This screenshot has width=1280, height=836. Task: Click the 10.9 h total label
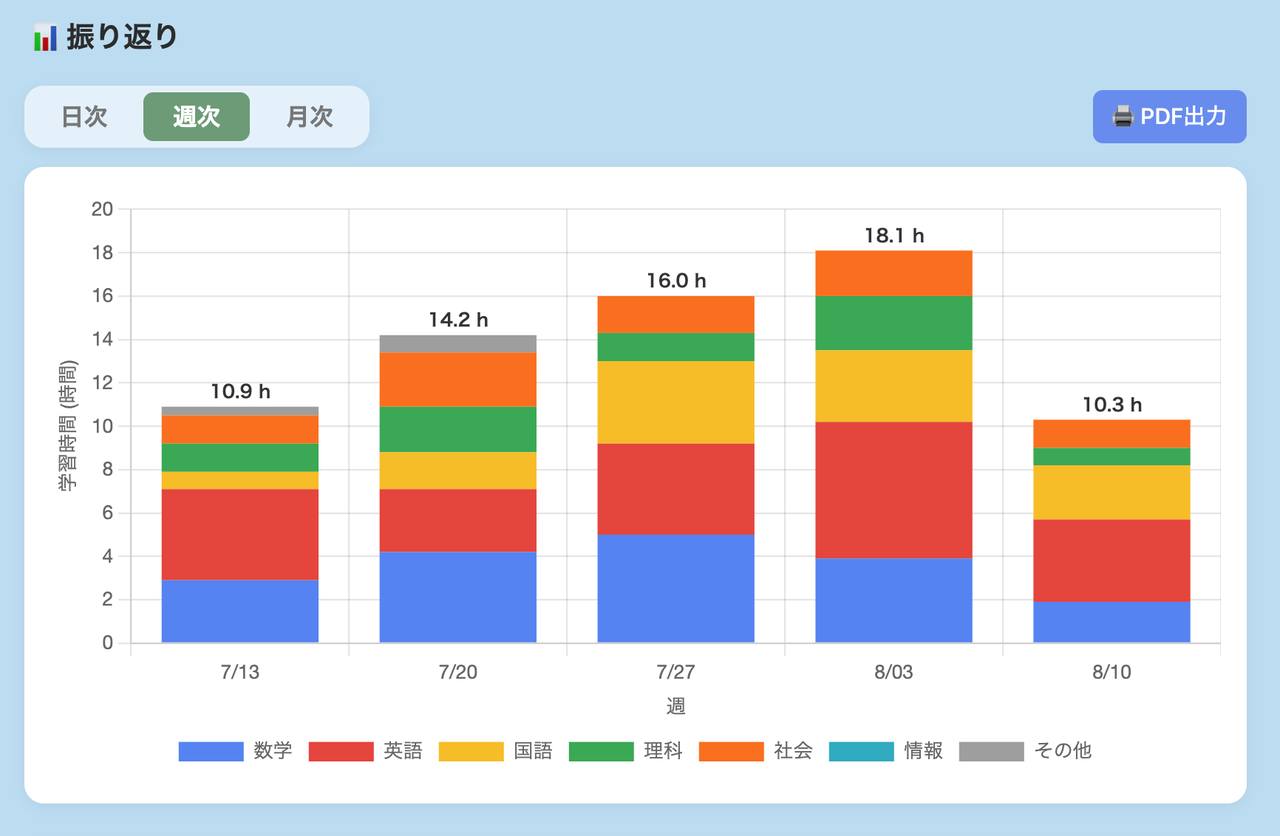240,392
